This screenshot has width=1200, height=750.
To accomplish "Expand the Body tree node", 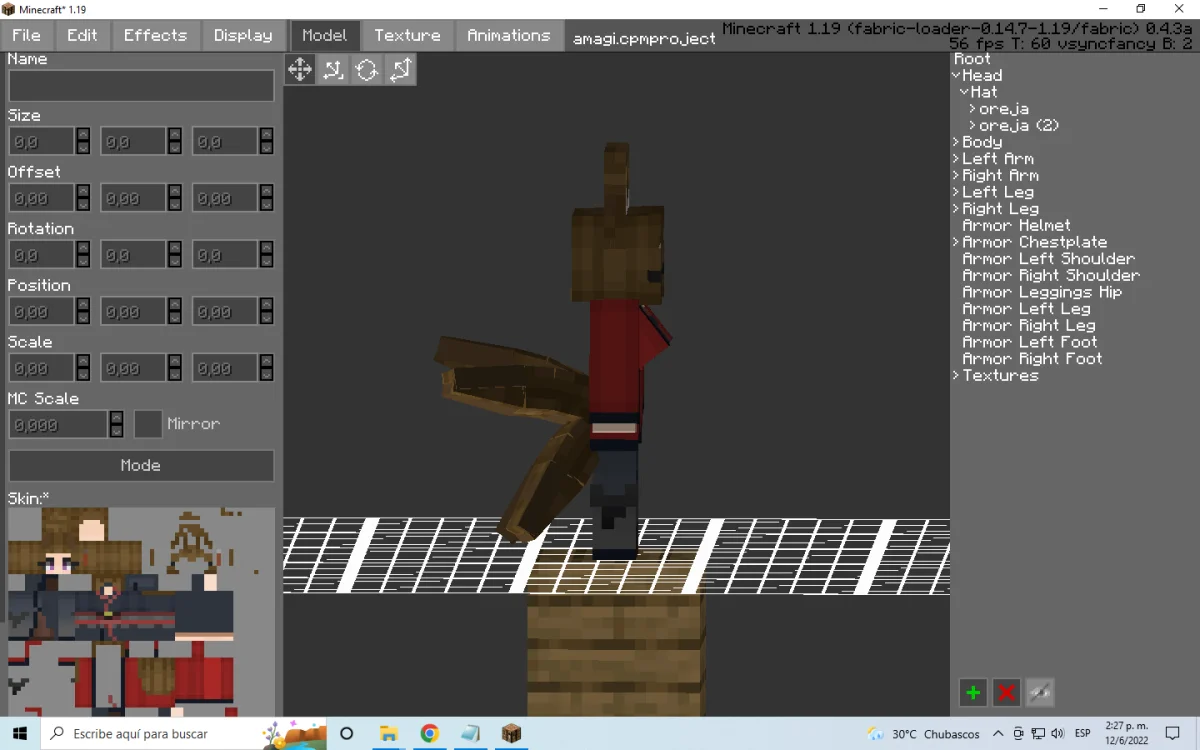I will coord(956,142).
